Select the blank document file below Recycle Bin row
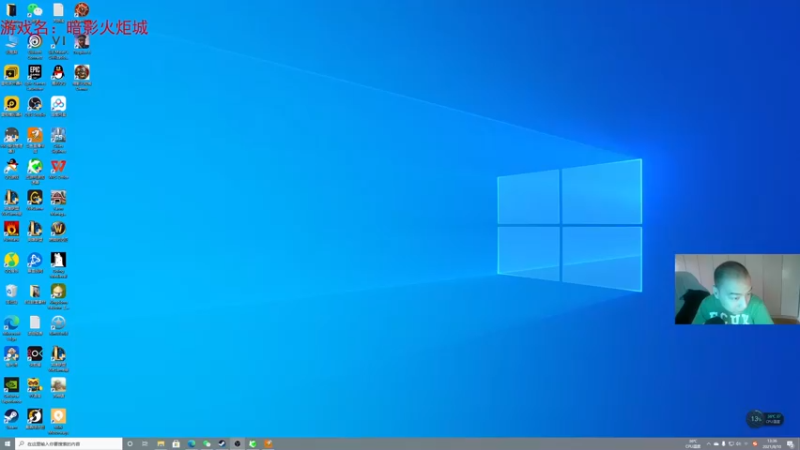Image resolution: width=800 pixels, height=450 pixels. coord(35,322)
